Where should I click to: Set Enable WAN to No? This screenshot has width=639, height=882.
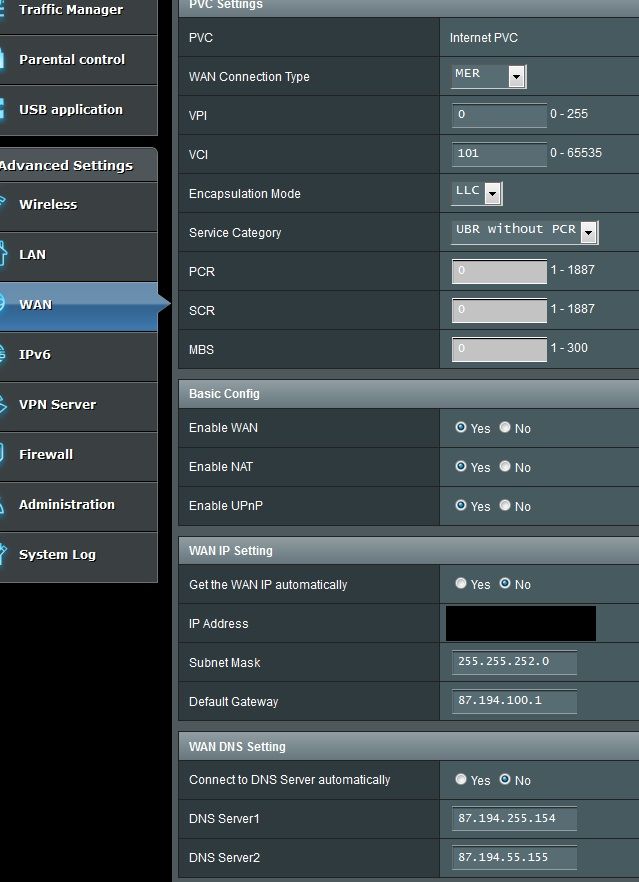505,428
